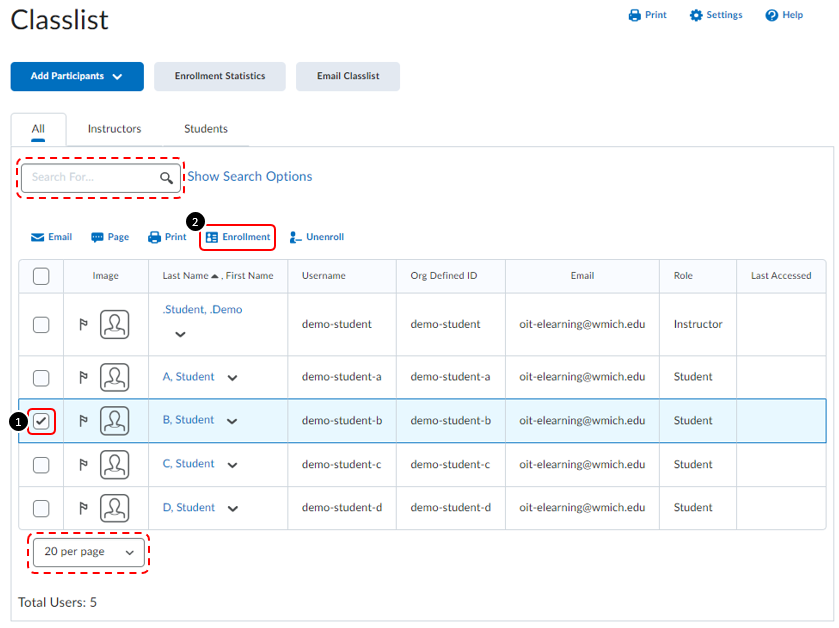Toggle the select-all checkbox in the header
Screen dimensions: 839x628
click(40, 276)
